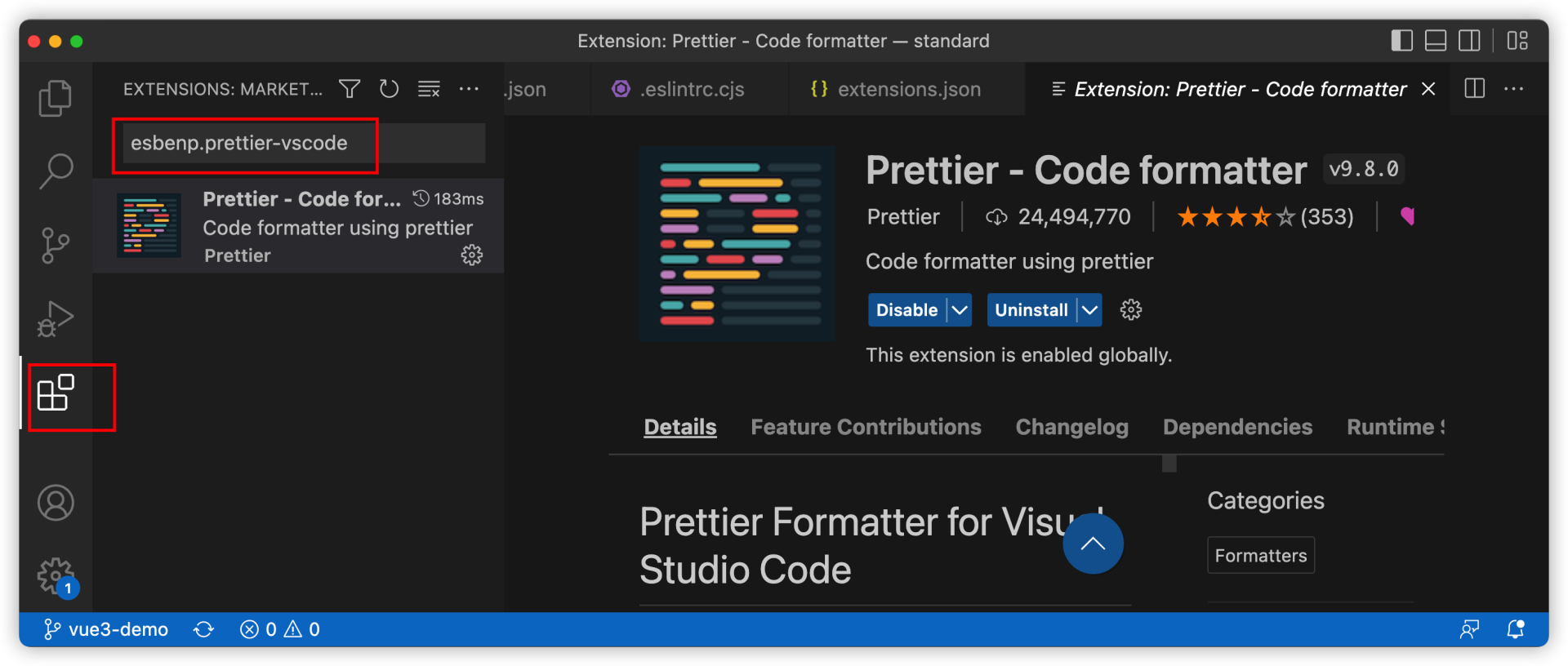
Task: Open Run and Debug view
Action: 56,318
